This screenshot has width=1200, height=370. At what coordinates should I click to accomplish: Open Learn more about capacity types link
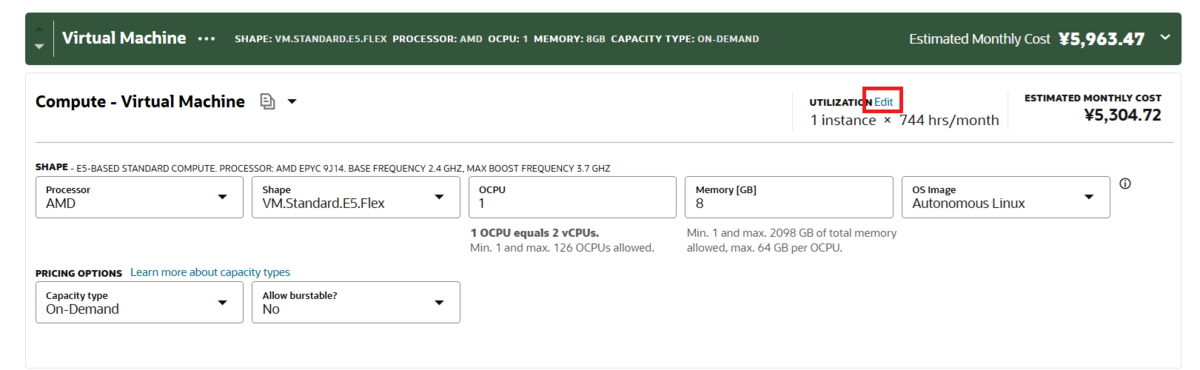pyautogui.click(x=210, y=272)
